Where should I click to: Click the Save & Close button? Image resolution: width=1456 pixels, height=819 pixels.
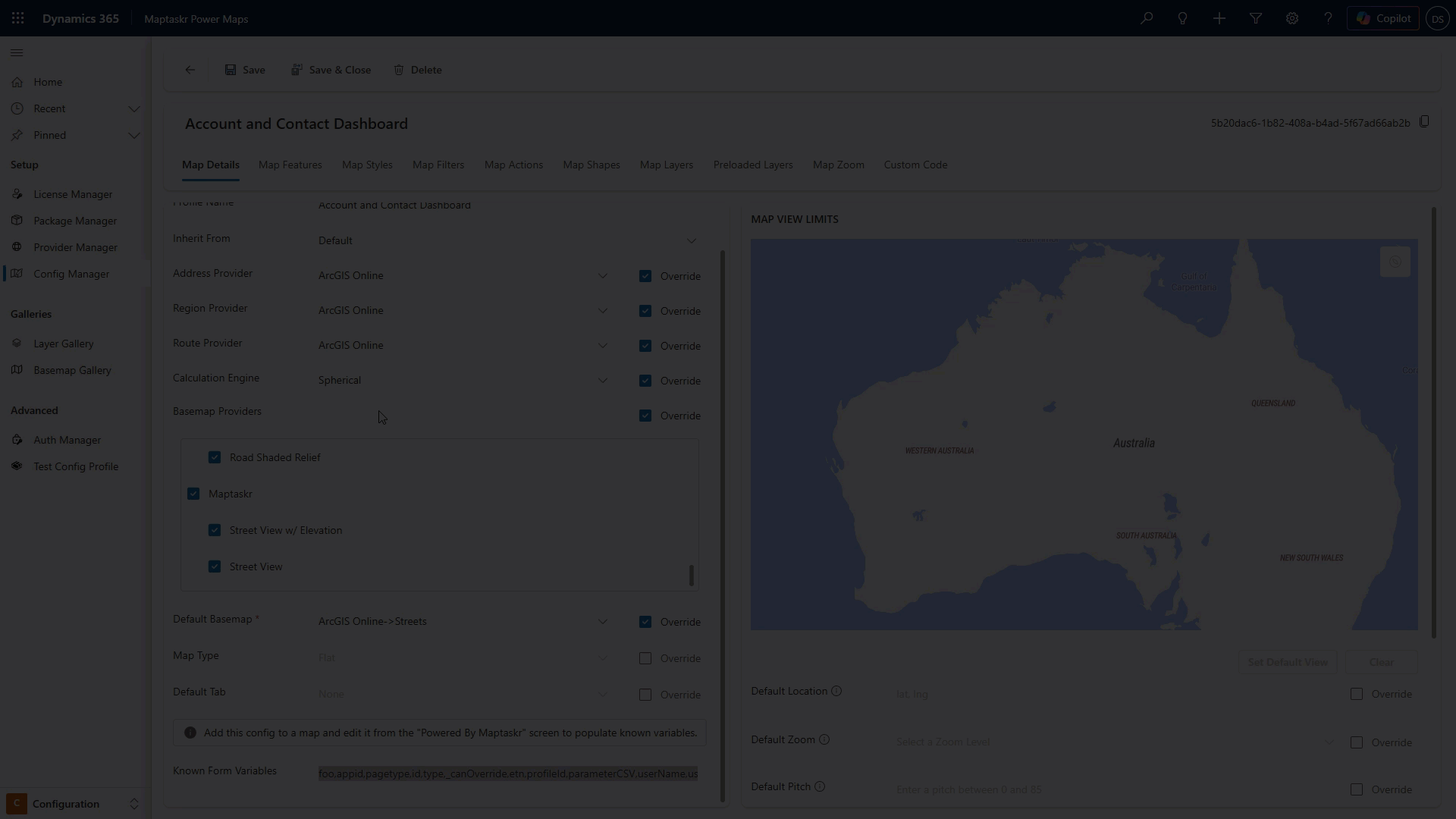click(331, 70)
